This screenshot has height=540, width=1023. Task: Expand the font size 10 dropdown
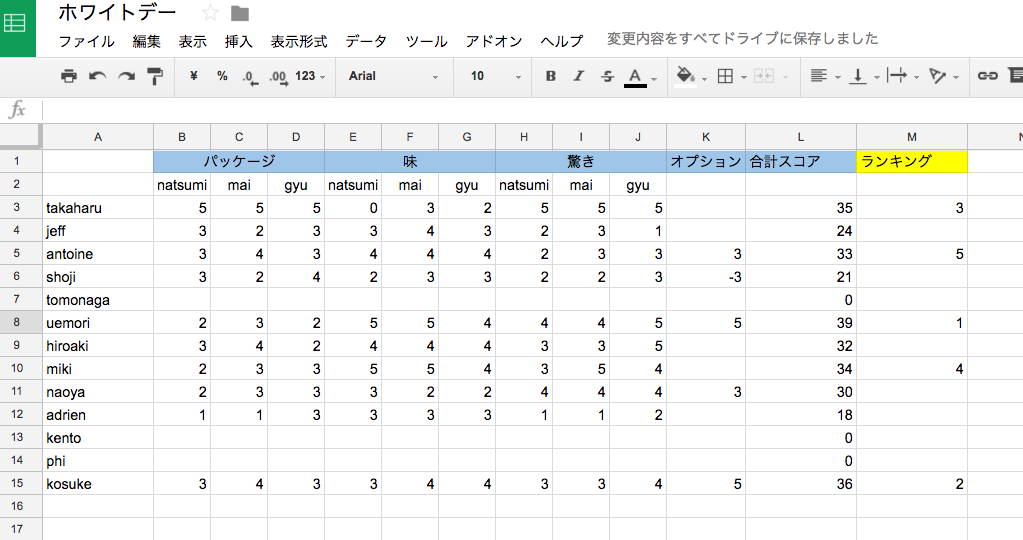pyautogui.click(x=496, y=76)
